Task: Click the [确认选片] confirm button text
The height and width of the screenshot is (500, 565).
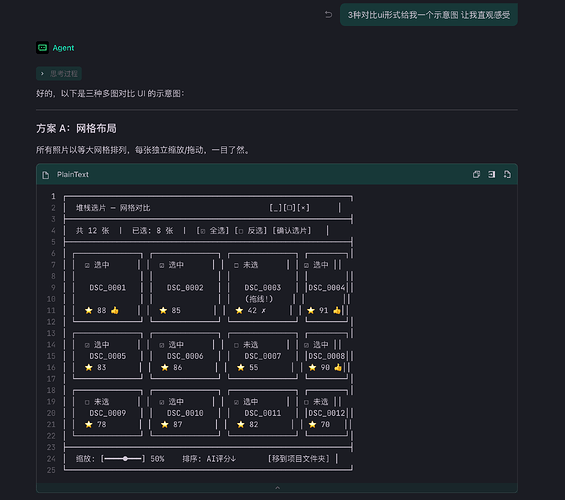Action: pyautogui.click(x=292, y=231)
